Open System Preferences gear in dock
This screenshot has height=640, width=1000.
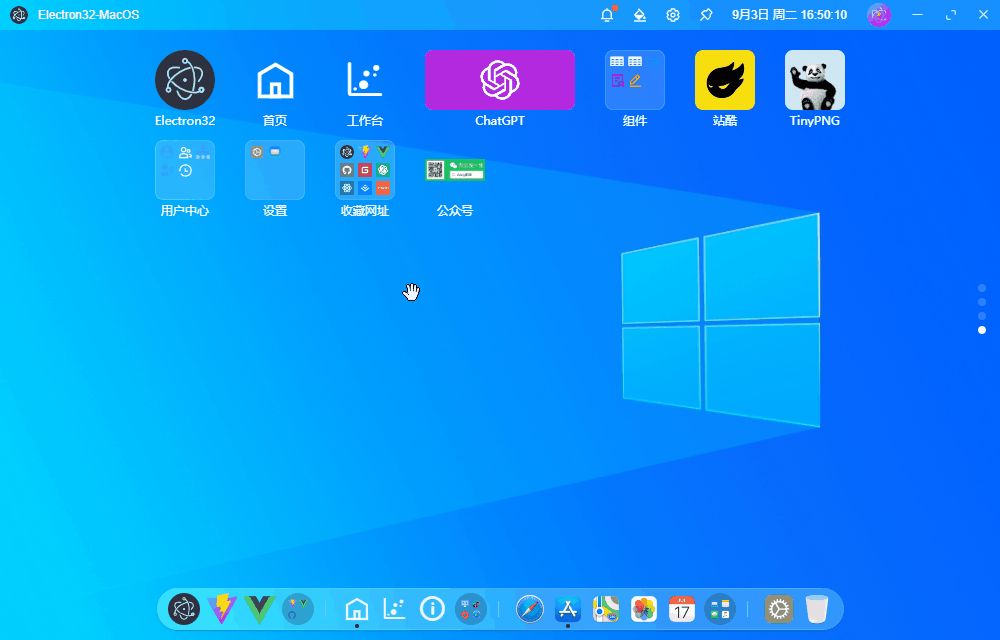pos(779,609)
